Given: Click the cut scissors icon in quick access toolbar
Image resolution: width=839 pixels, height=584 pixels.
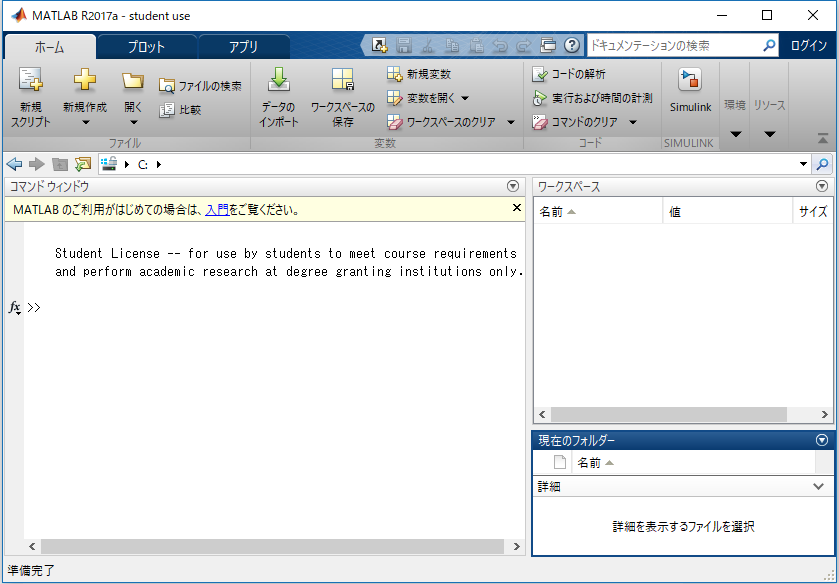Looking at the screenshot, I should point(428,45).
